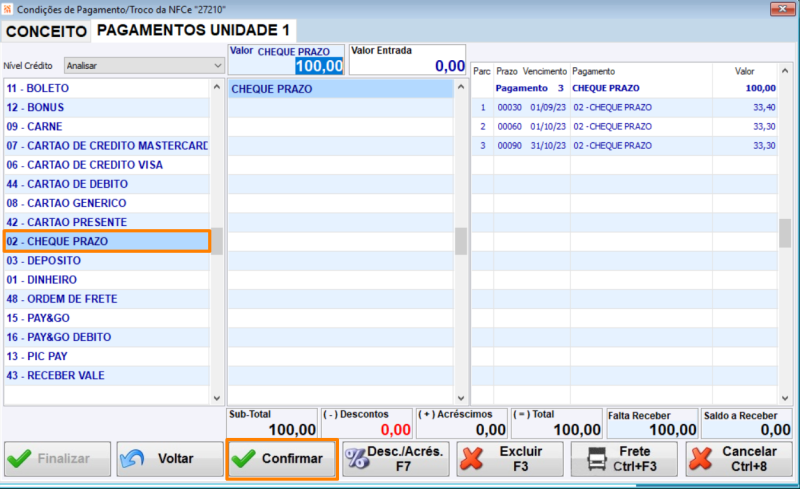
Task: Click the Frete Ctrl+F3 button label
Action: [x=635, y=458]
